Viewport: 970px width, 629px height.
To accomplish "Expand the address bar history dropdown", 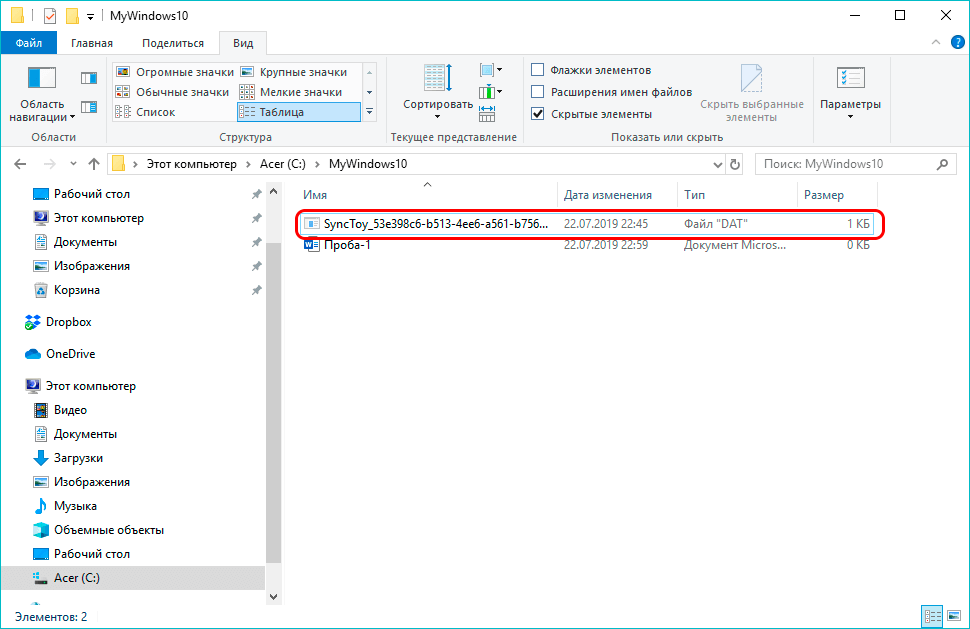I will [x=716, y=164].
